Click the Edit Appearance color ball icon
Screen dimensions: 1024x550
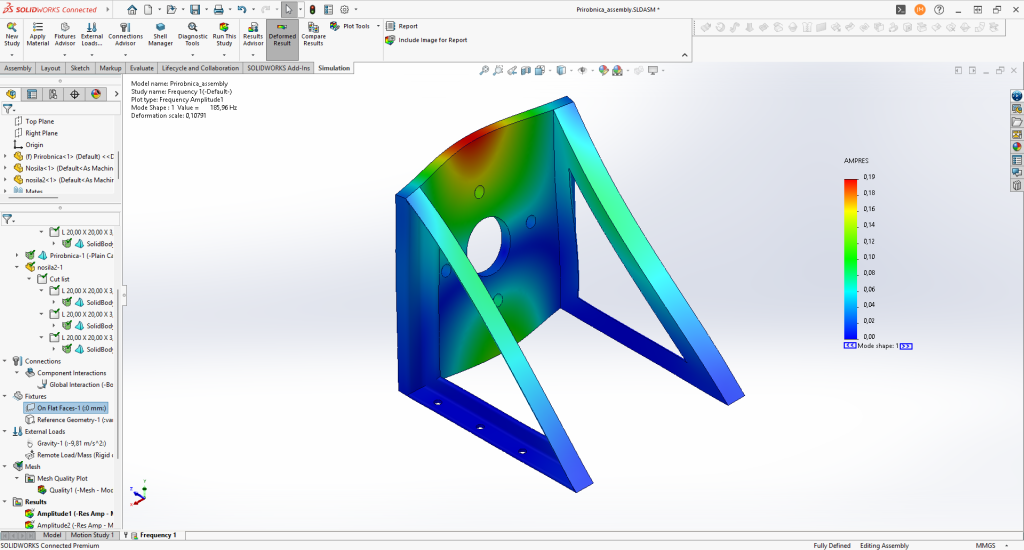[x=603, y=71]
